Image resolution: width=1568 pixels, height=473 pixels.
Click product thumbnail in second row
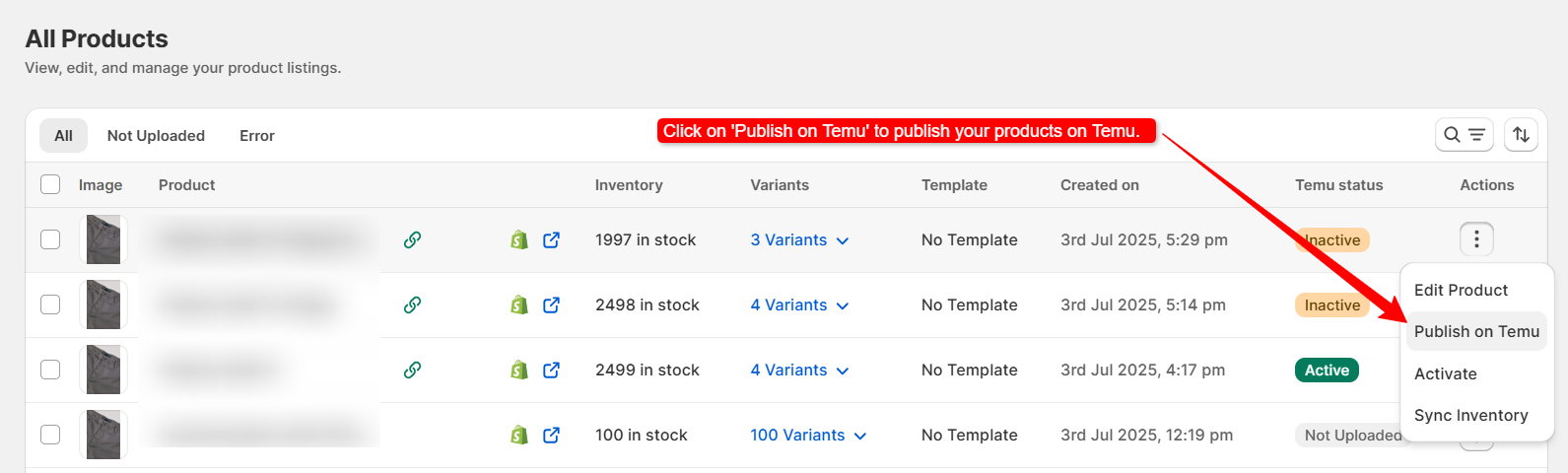pyautogui.click(x=103, y=304)
